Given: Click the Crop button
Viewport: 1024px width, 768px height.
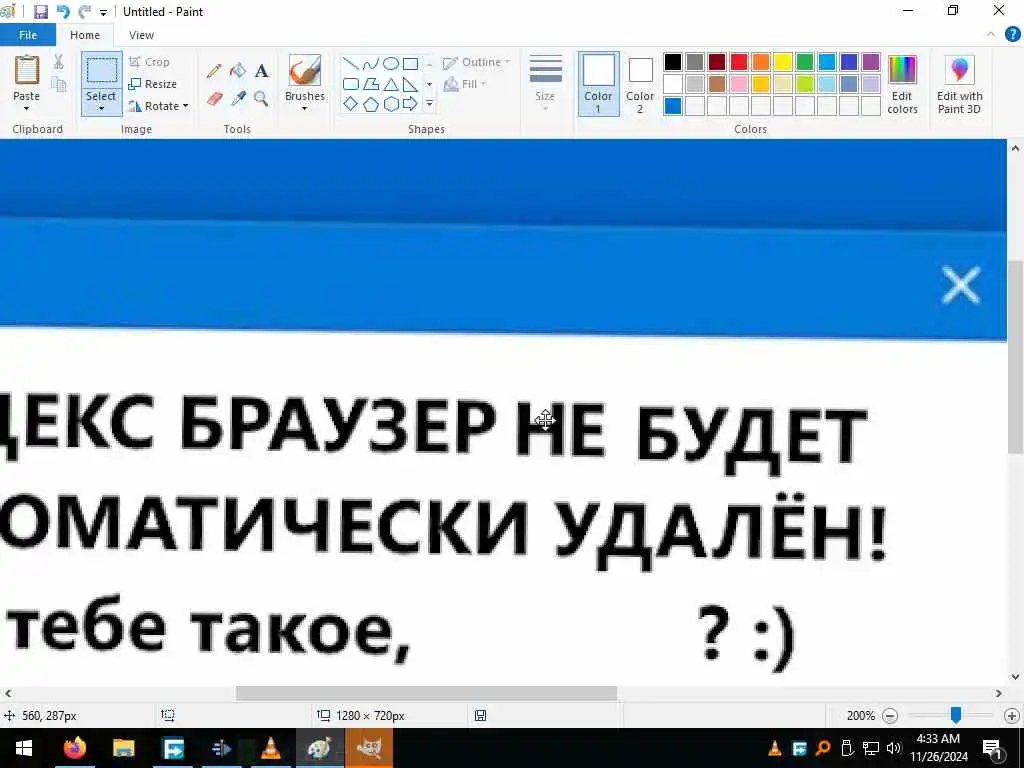Looking at the screenshot, I should (150, 62).
